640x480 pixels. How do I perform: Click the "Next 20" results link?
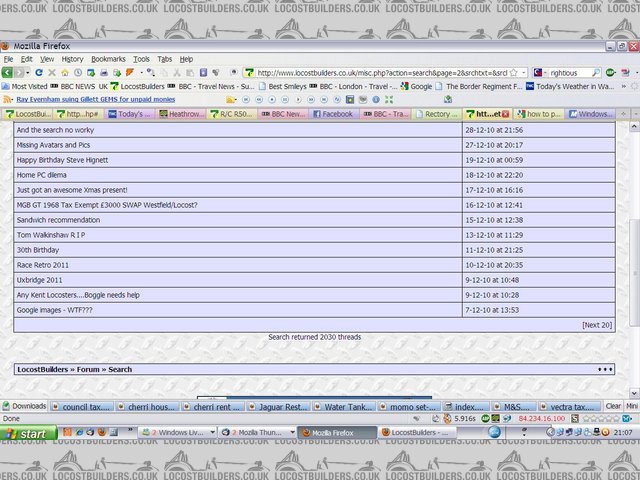click(596, 325)
